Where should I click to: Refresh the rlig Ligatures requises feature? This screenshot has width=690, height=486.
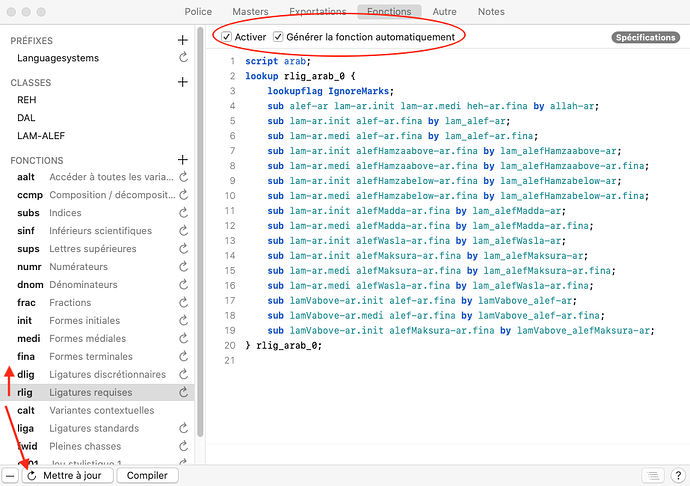[x=183, y=393]
